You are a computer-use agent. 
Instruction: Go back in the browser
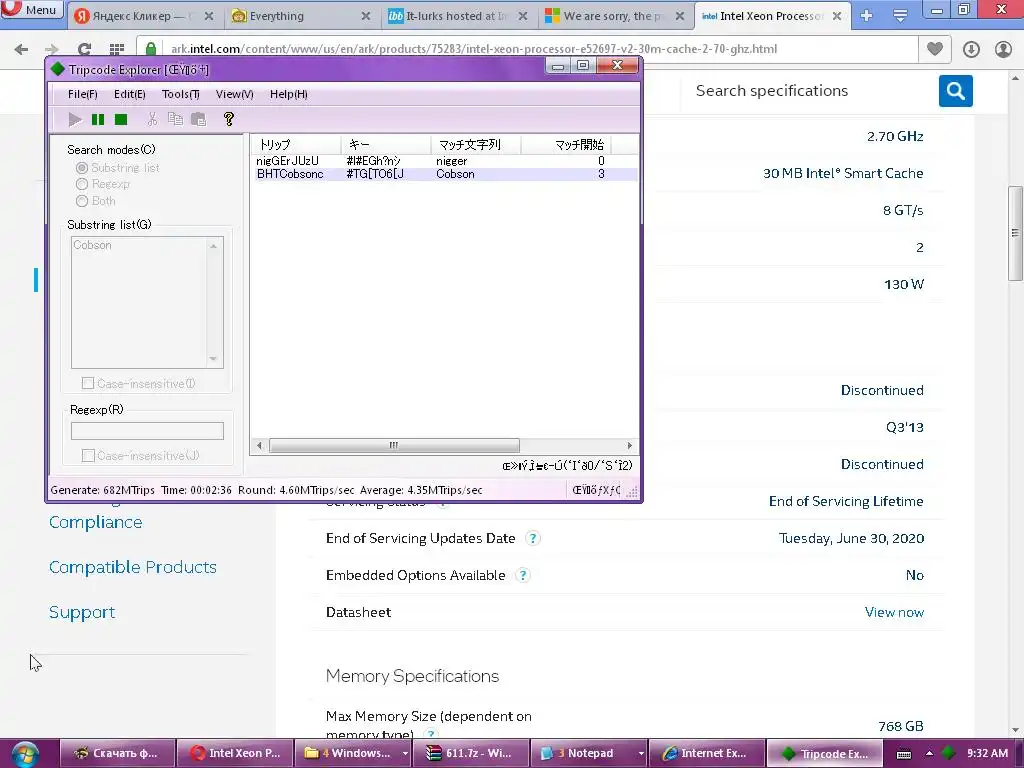[21, 49]
